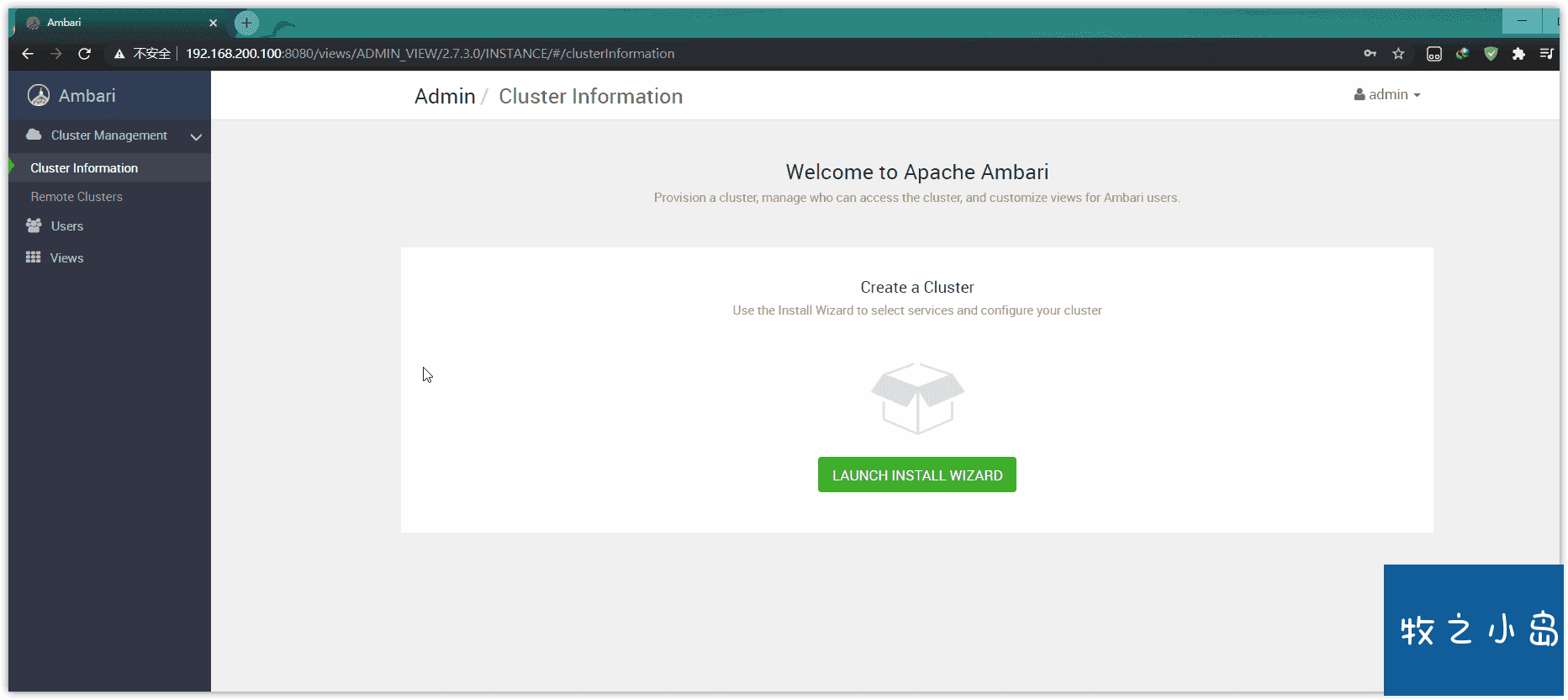1568x700 pixels.
Task: Click the URL address bar
Action: click(x=757, y=54)
